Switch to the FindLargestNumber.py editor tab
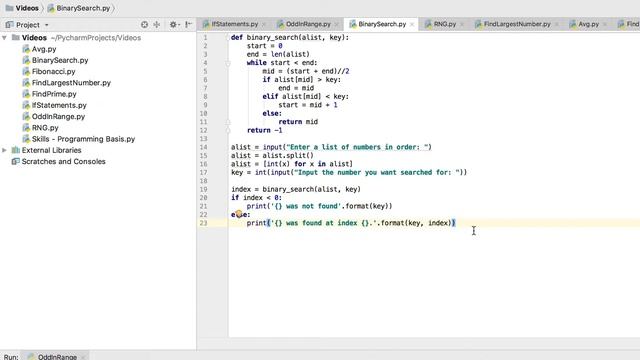The height and width of the screenshot is (360, 640). [x=517, y=24]
